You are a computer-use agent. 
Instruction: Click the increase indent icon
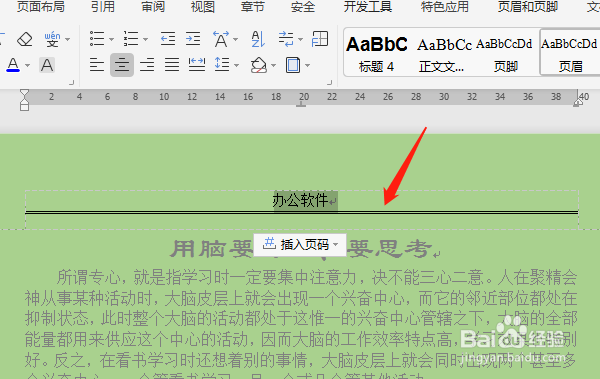193,39
